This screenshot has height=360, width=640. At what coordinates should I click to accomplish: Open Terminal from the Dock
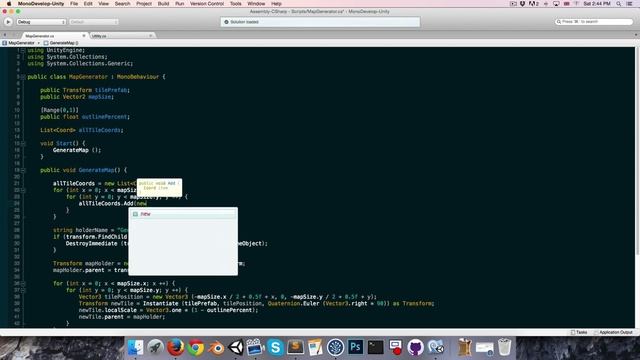(375, 347)
